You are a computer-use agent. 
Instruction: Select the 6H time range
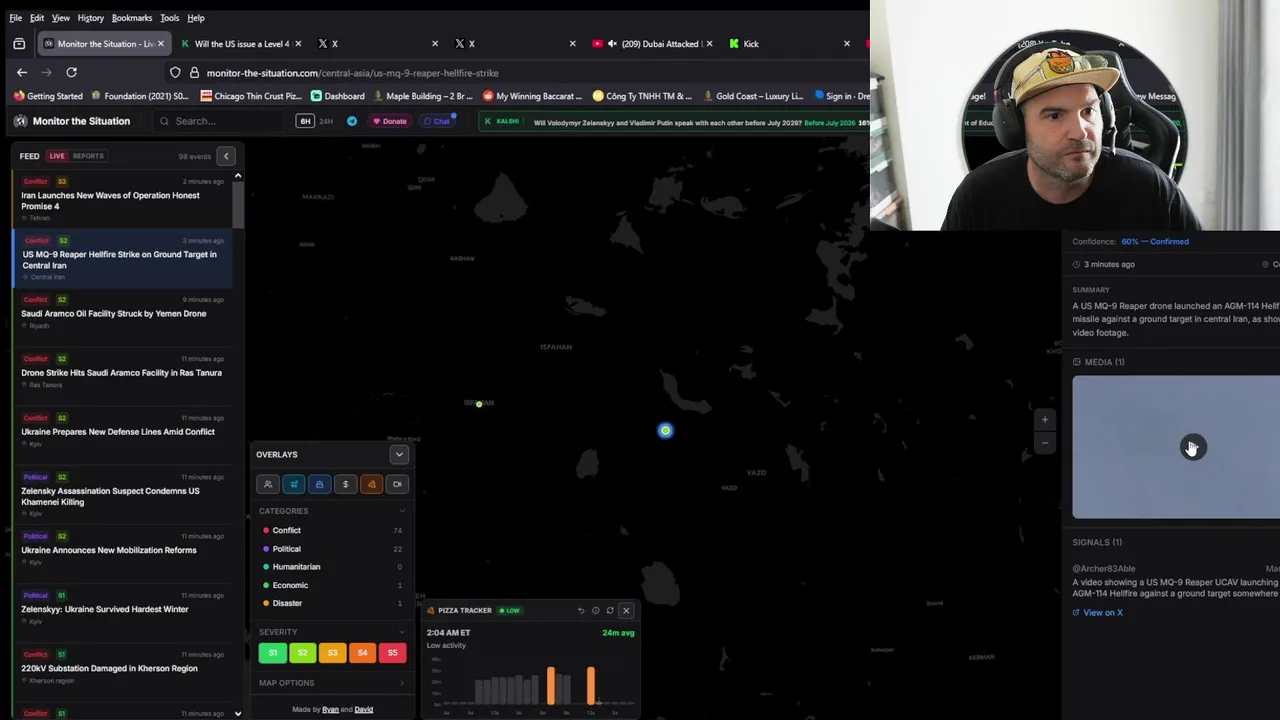[x=305, y=121]
